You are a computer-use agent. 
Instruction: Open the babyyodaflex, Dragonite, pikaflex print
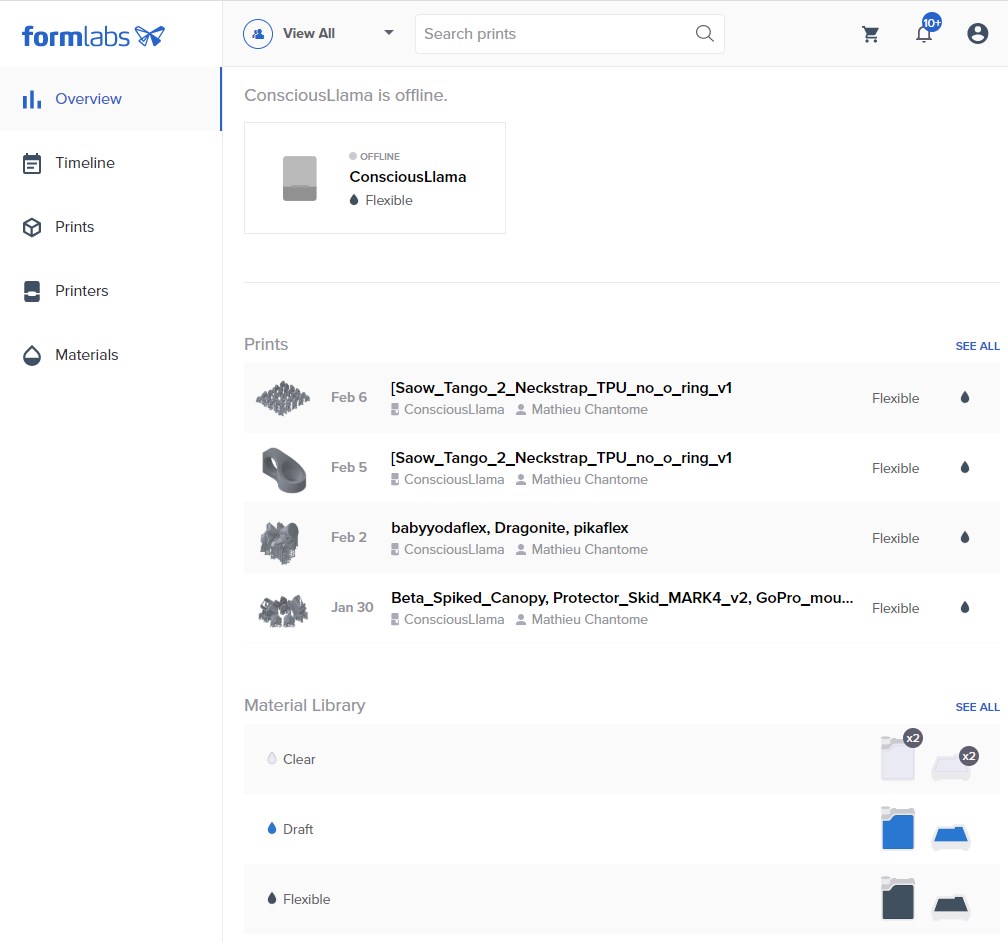tap(509, 528)
